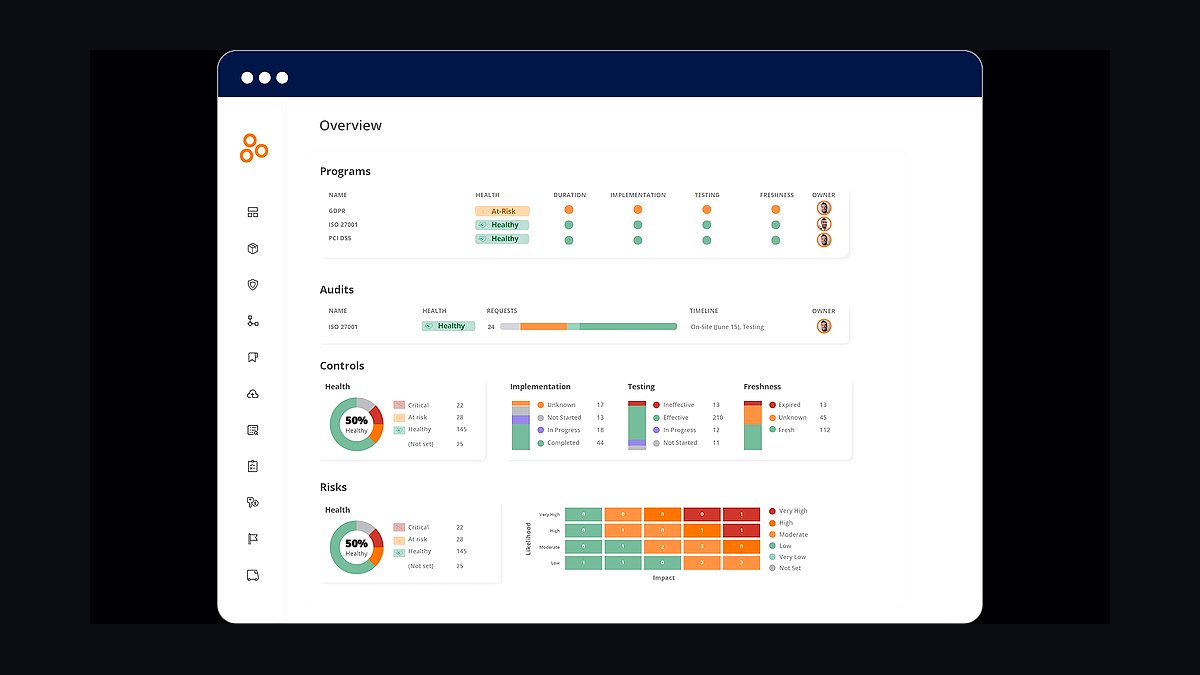Screen dimensions: 1200x675
Task: Click the Freshness stacked bar chart
Action: (753, 425)
